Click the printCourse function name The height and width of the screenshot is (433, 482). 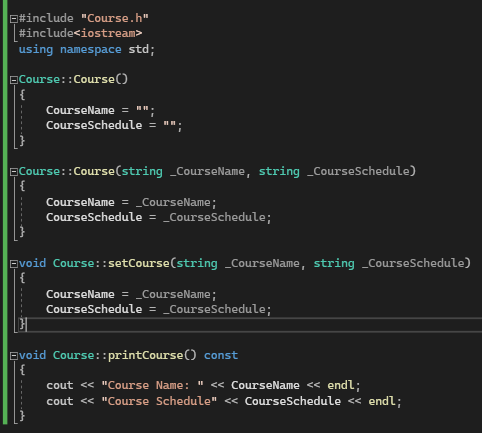click(145, 355)
